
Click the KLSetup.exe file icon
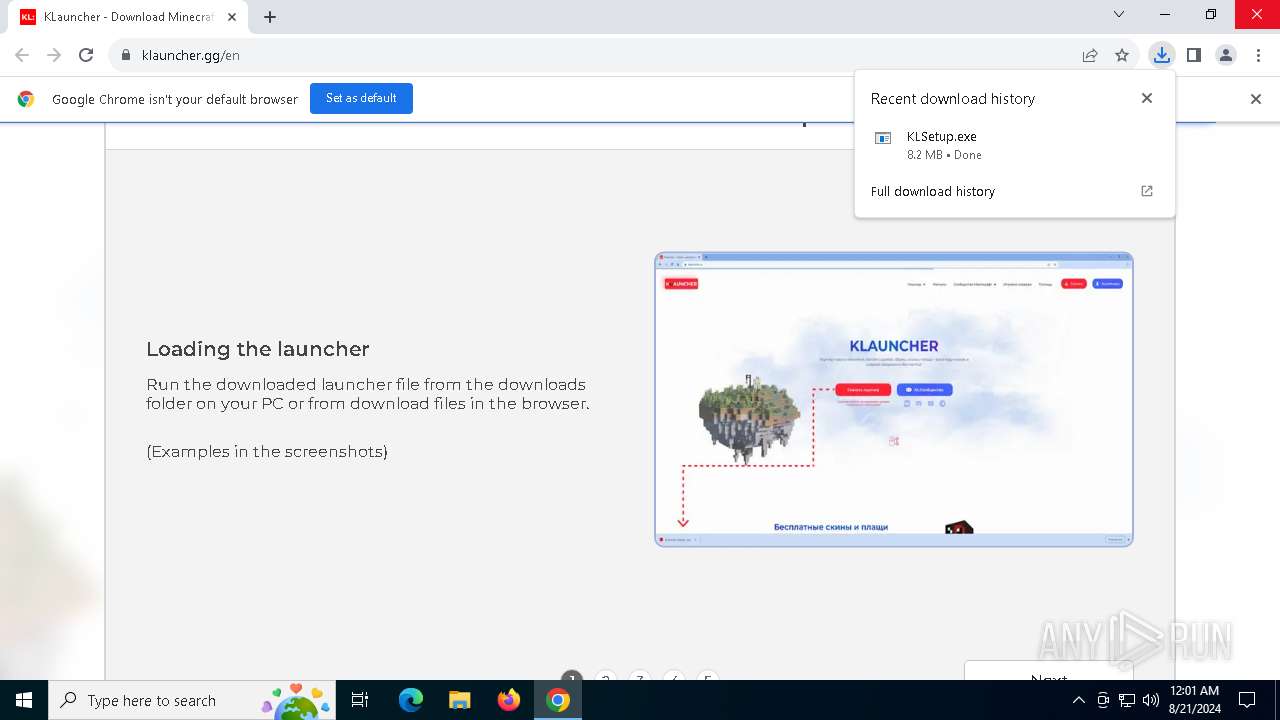point(883,138)
